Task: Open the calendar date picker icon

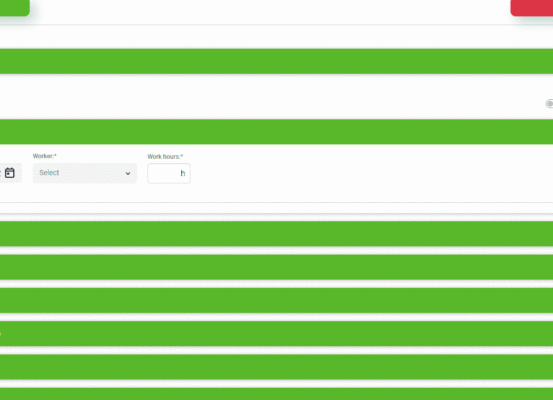Action: point(10,173)
